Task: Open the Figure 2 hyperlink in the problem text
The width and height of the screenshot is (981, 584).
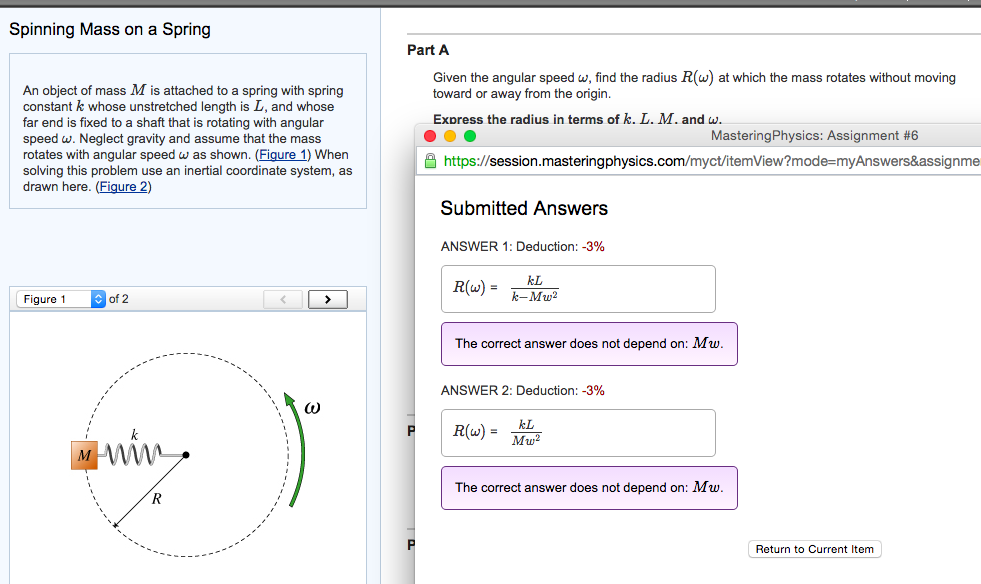Action: pyautogui.click(x=123, y=186)
